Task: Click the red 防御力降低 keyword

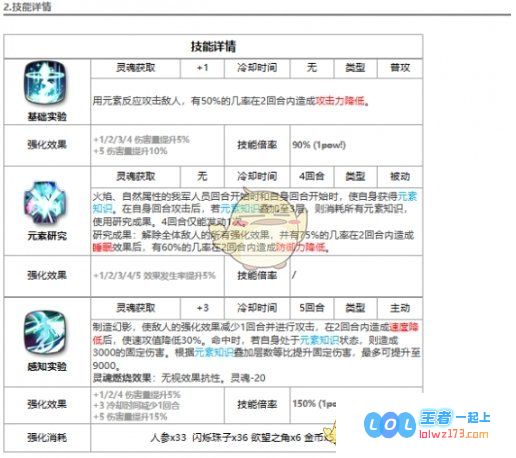Action: pyautogui.click(x=300, y=247)
